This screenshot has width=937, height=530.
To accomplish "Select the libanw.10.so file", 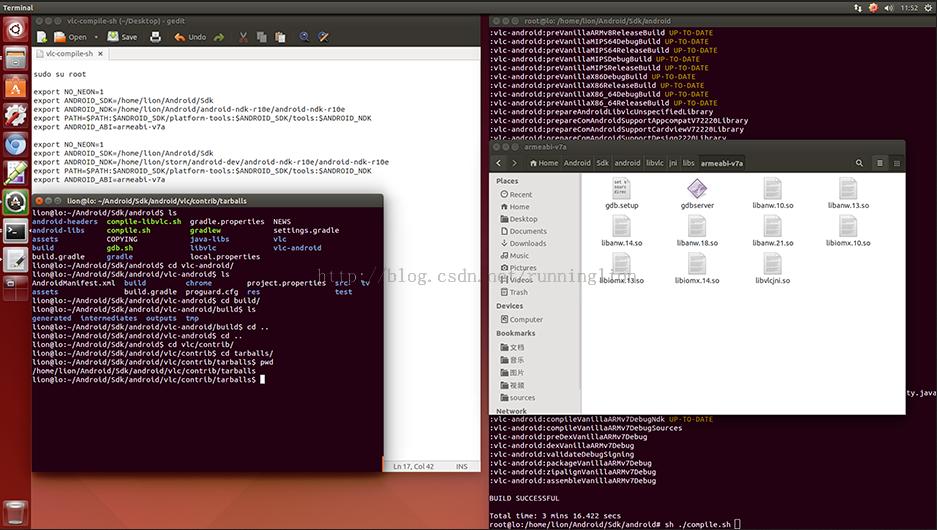I will click(x=773, y=194).
